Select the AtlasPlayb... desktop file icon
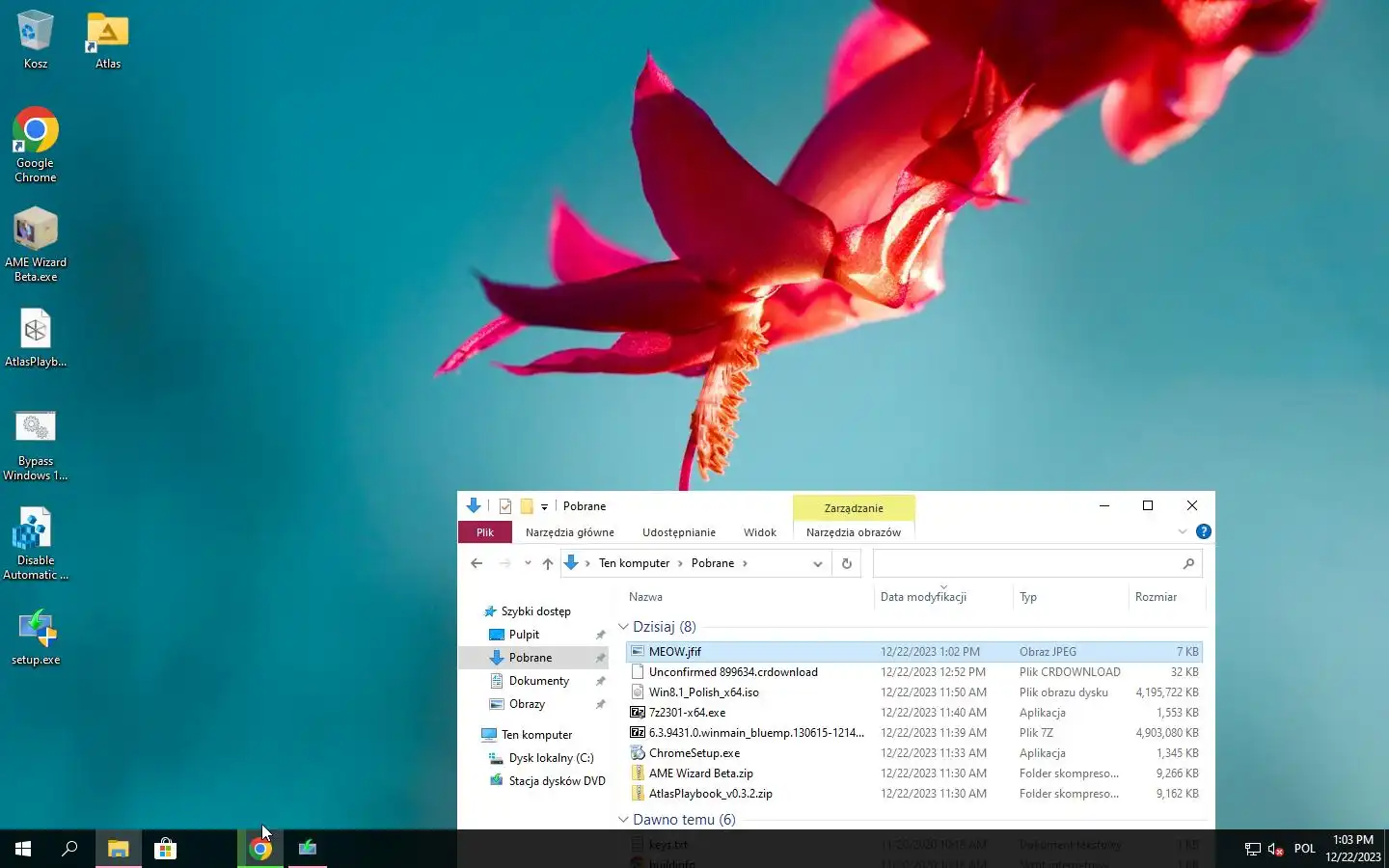The height and width of the screenshot is (868, 1389). [x=35, y=338]
